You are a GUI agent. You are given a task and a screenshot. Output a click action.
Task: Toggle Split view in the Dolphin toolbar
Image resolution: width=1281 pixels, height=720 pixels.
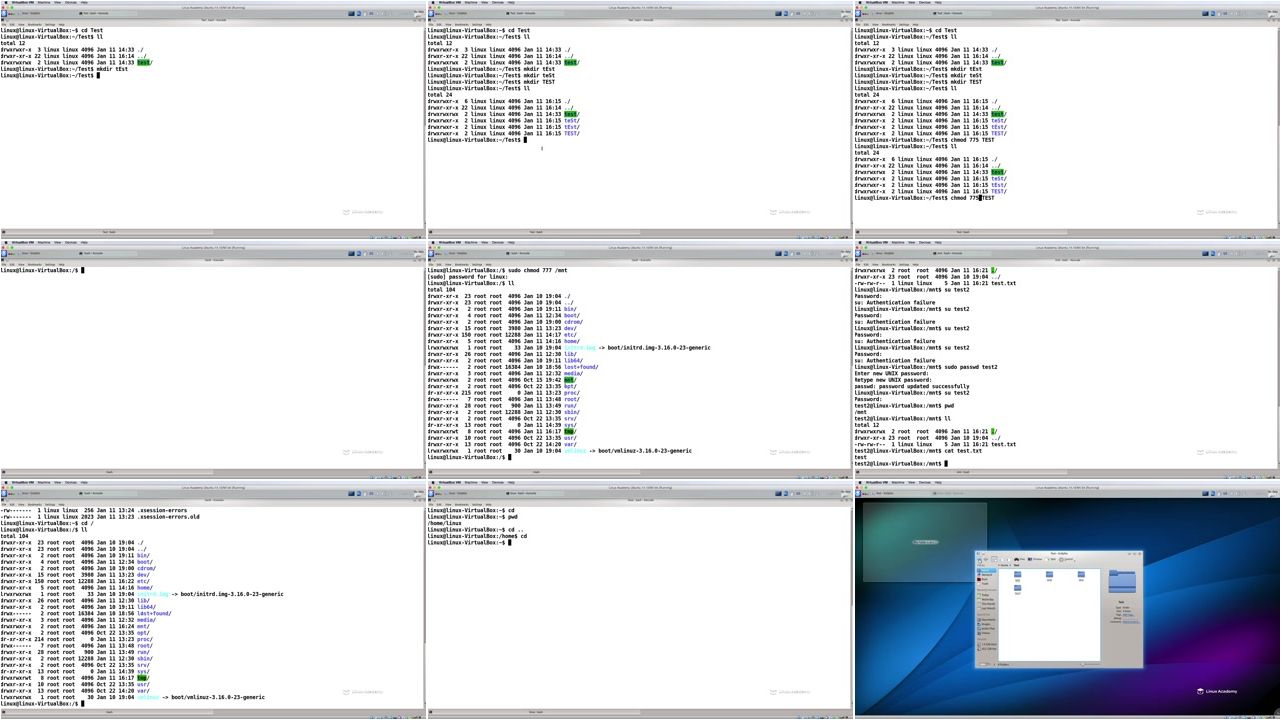point(1050,559)
